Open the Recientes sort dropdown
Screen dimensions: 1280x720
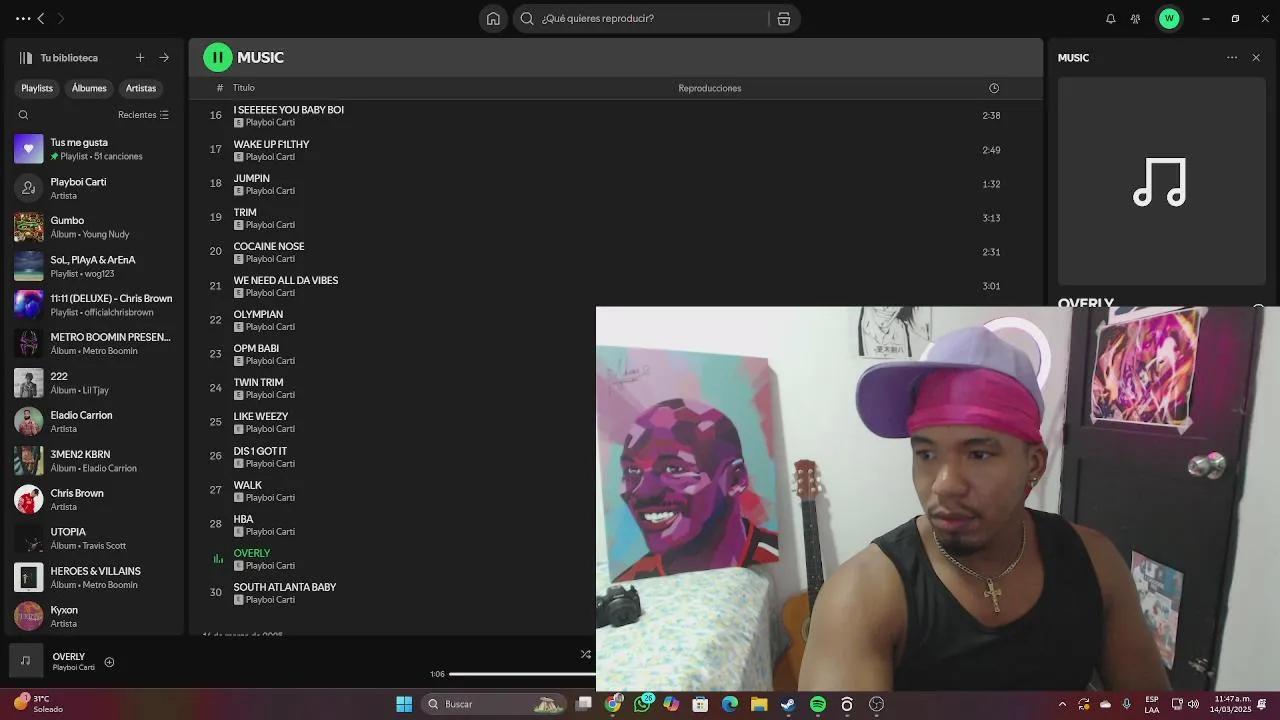(143, 115)
